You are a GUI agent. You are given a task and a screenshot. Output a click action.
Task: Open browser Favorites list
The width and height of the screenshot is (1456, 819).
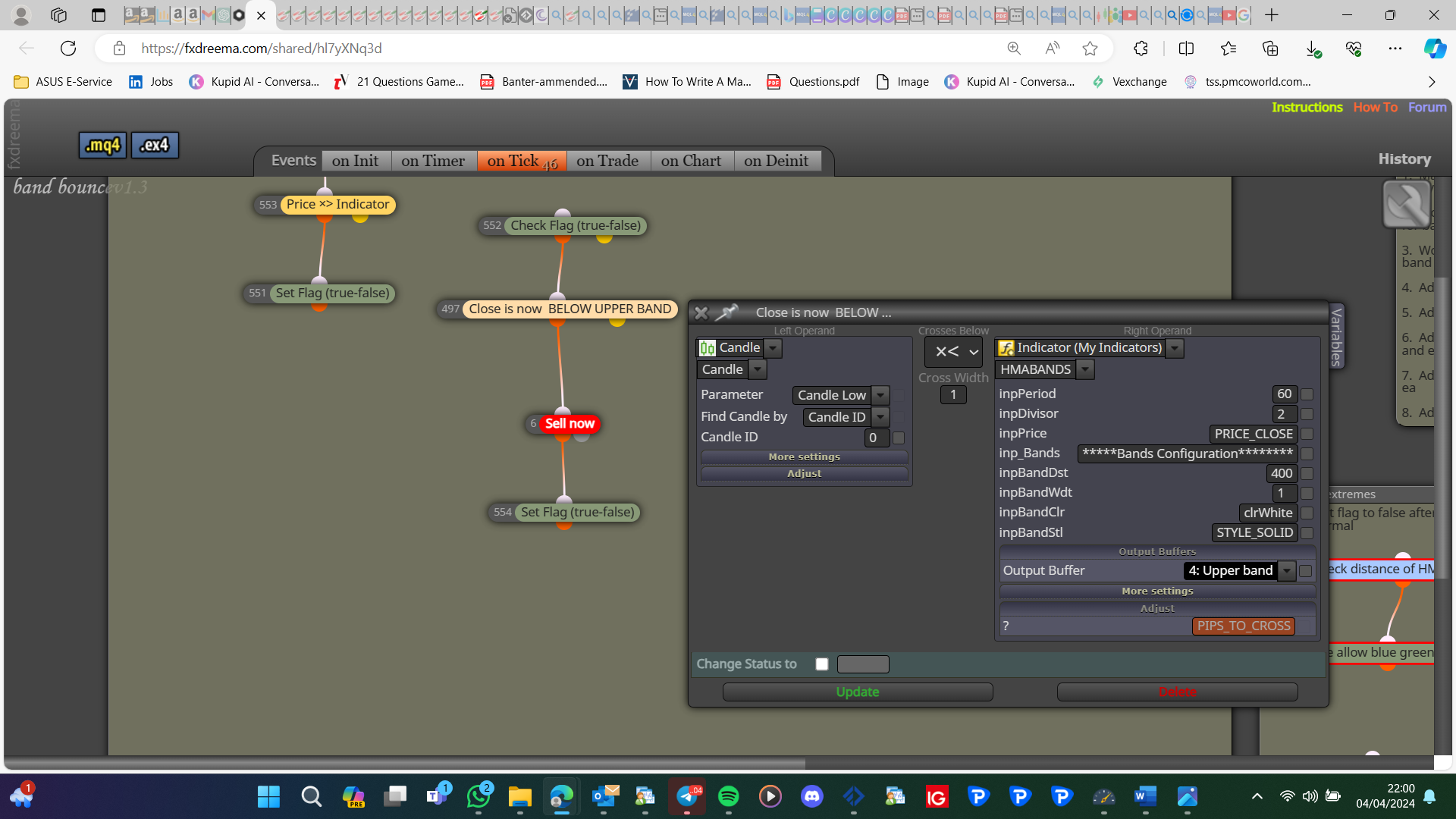point(1228,49)
